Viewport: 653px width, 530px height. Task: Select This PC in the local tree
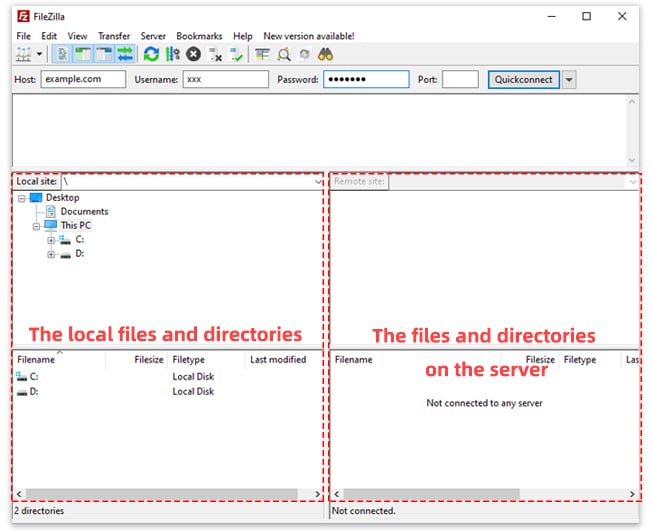pos(75,225)
